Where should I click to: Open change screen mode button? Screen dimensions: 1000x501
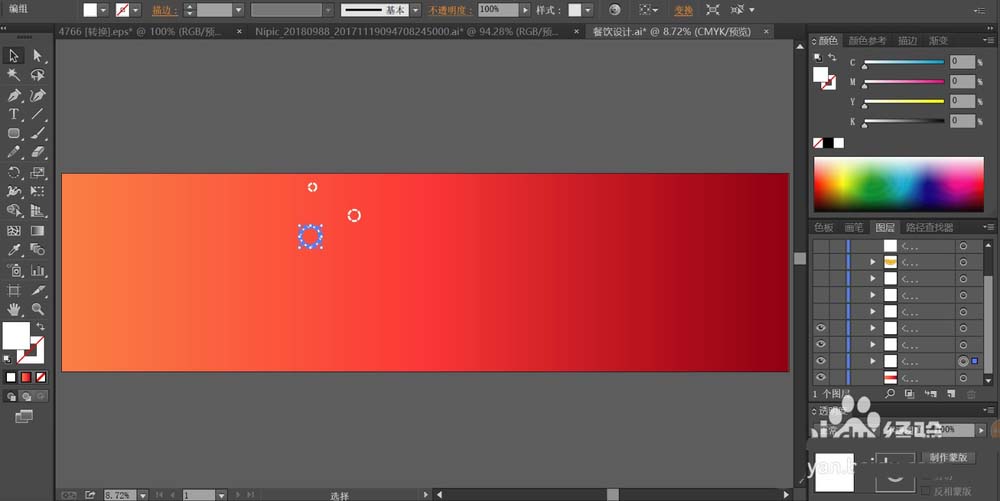click(24, 416)
